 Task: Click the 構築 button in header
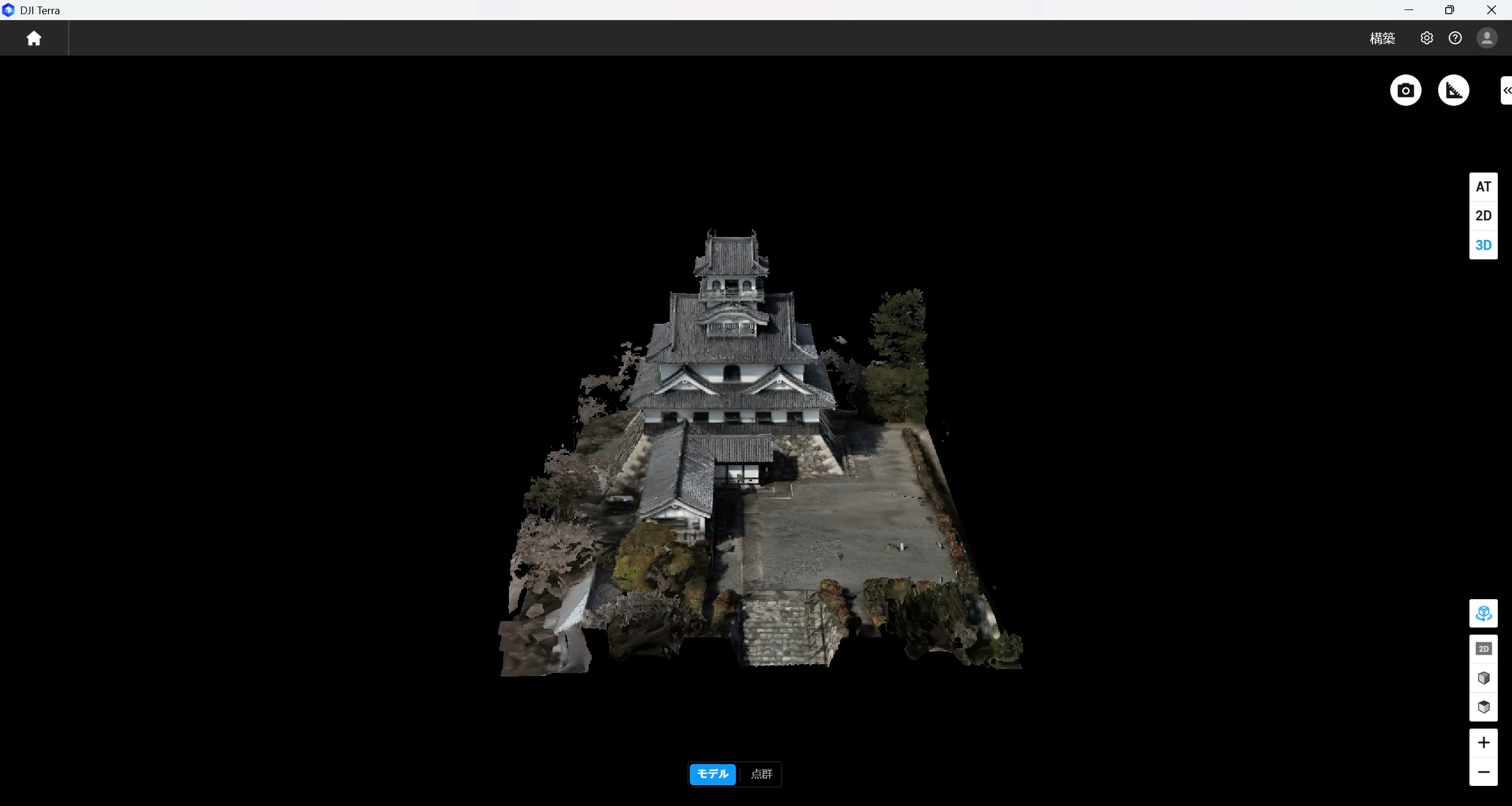(1382, 38)
